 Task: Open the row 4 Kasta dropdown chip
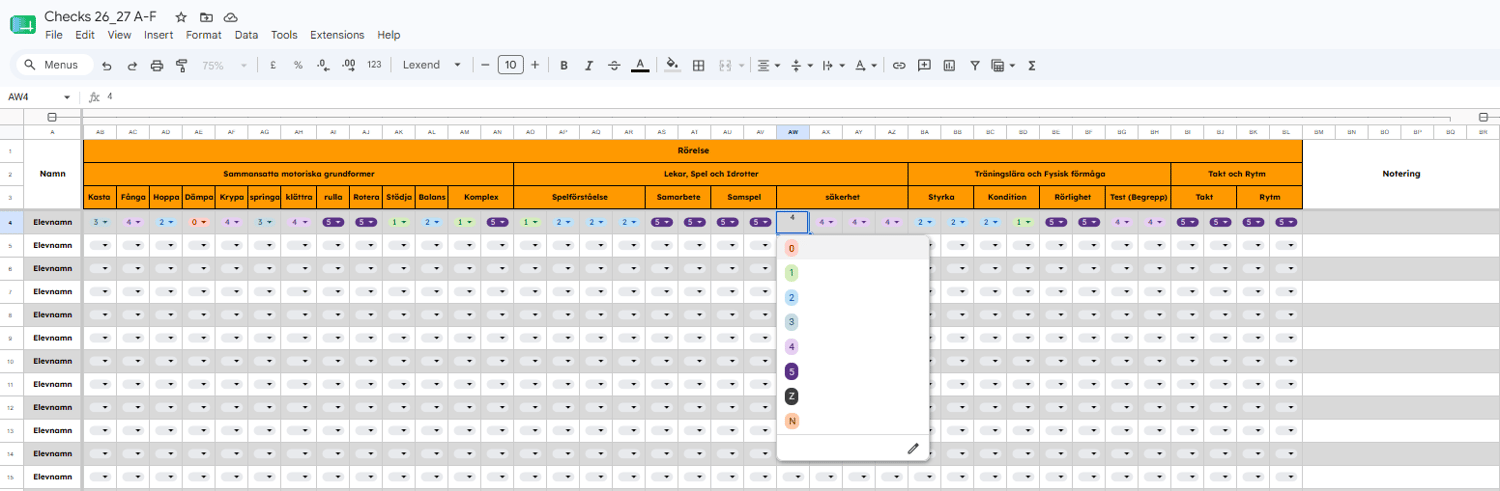pyautogui.click(x=99, y=222)
